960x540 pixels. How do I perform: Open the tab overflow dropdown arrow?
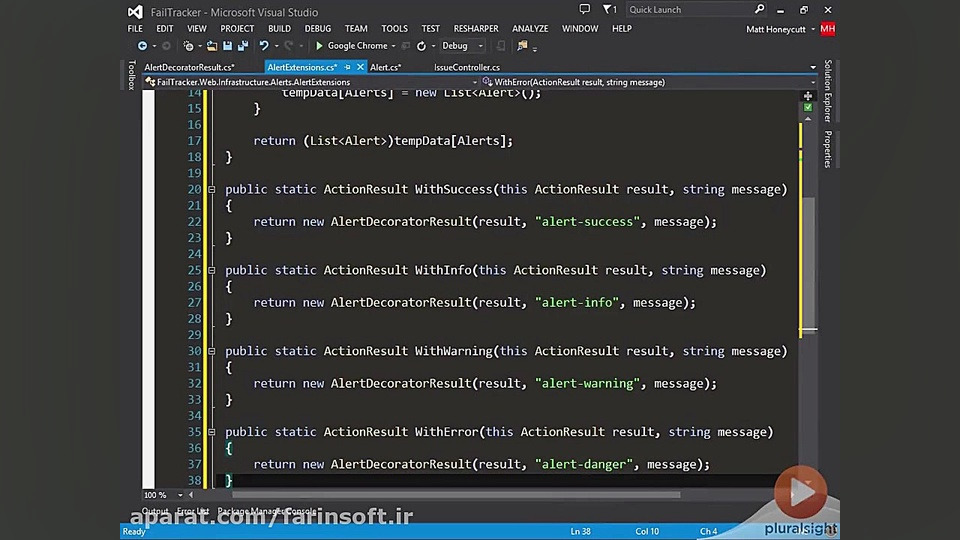[812, 67]
